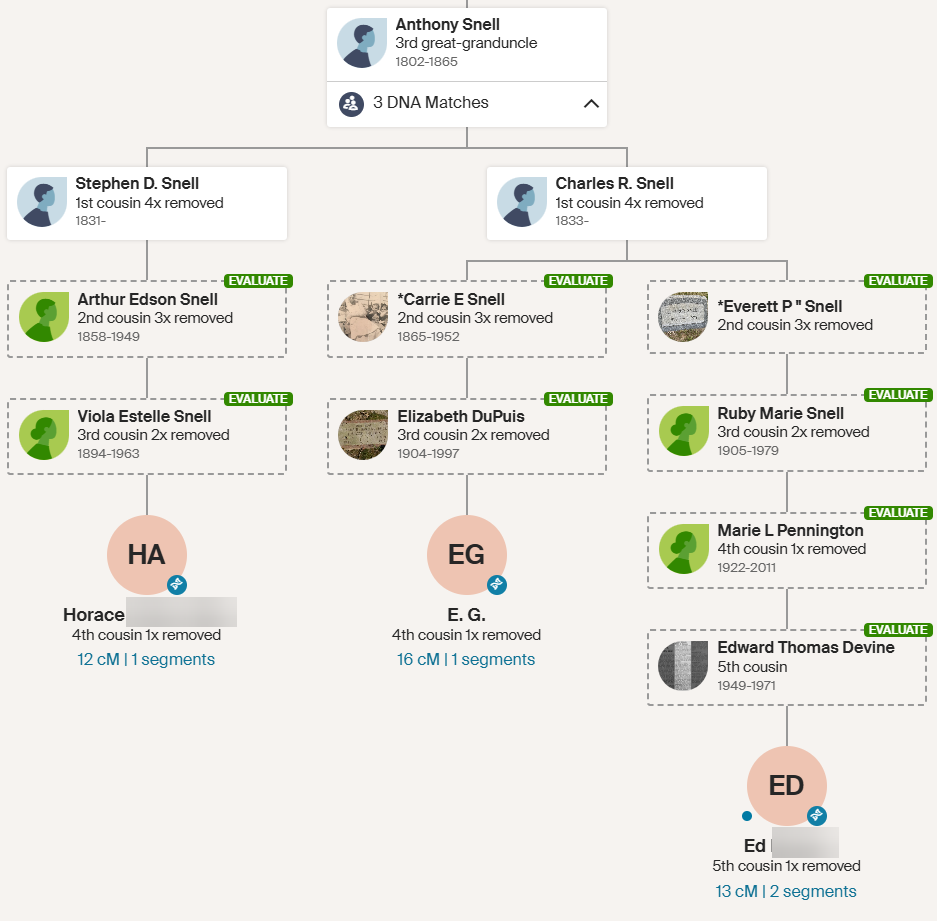Viewport: 937px width, 921px height.
Task: Open Carrie E Snell's photo thumbnail
Action: tap(363, 318)
